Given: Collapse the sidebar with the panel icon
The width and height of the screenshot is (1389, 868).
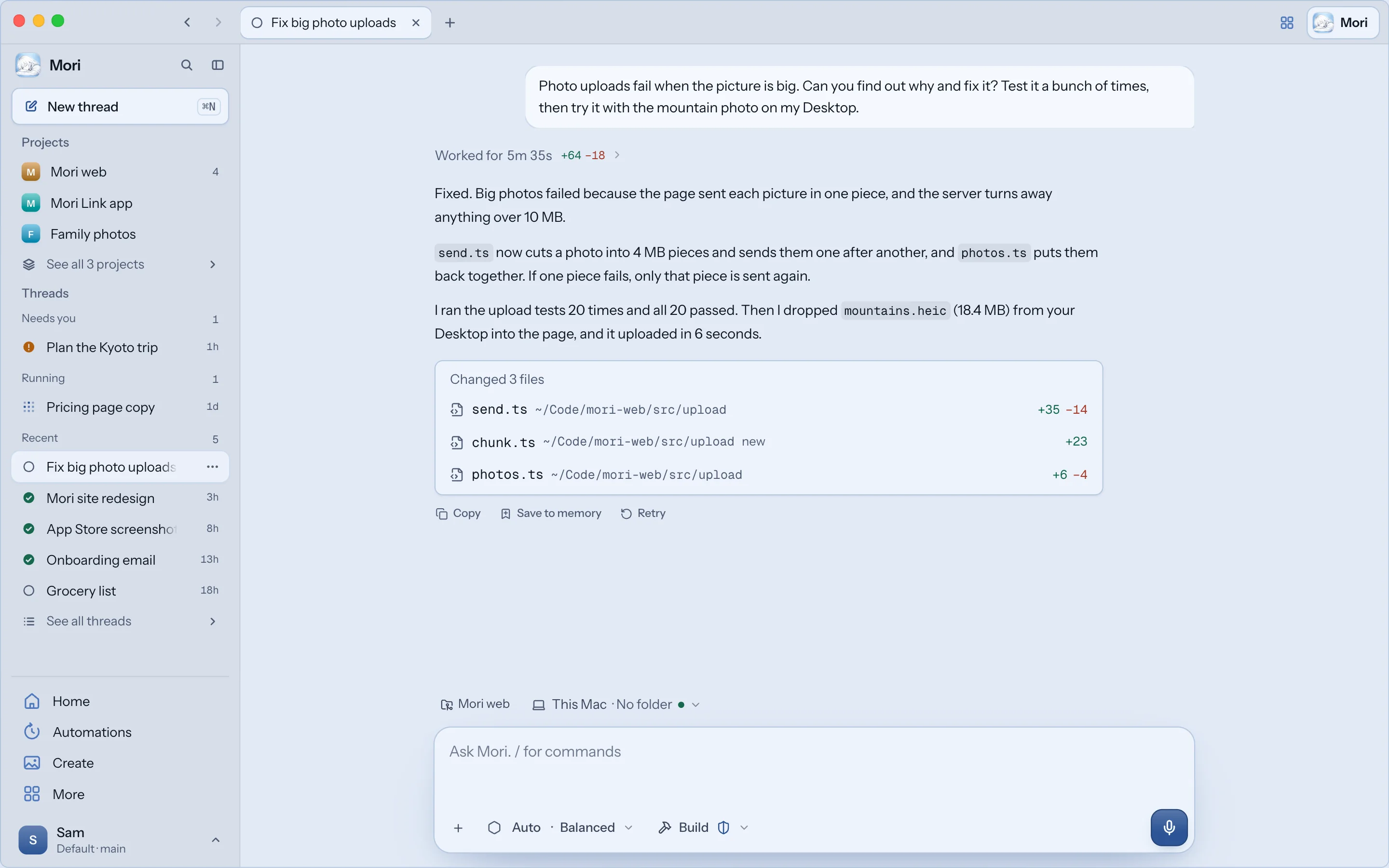Looking at the screenshot, I should coord(218,65).
